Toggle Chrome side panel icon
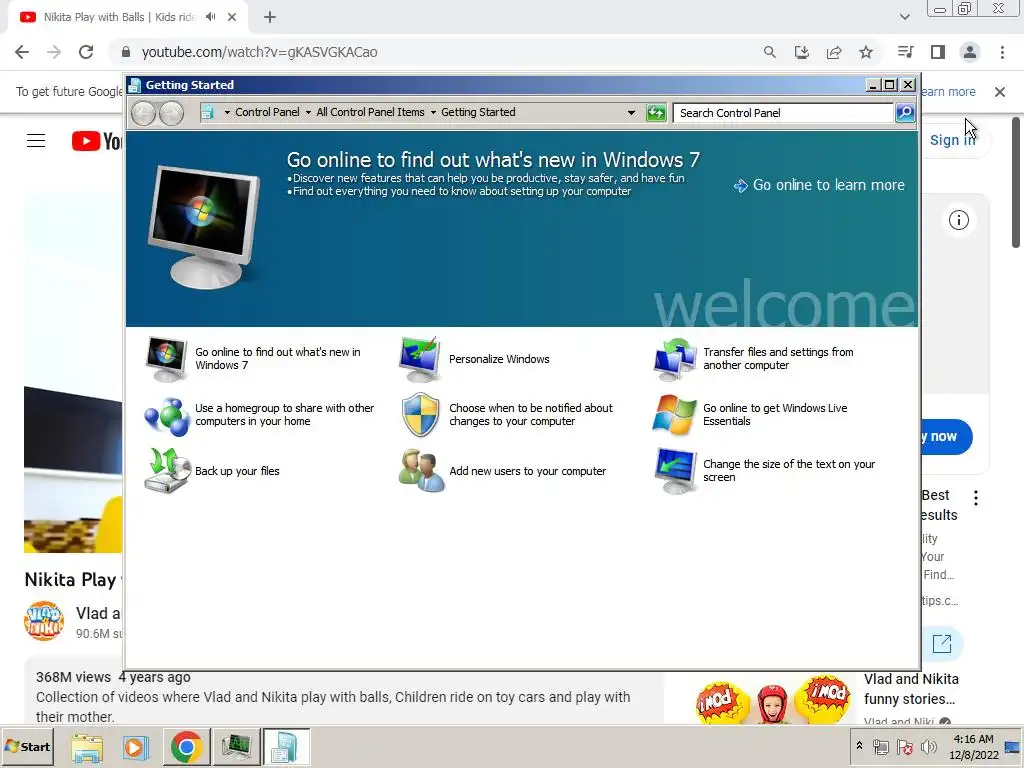This screenshot has height=768, width=1024. (x=938, y=52)
